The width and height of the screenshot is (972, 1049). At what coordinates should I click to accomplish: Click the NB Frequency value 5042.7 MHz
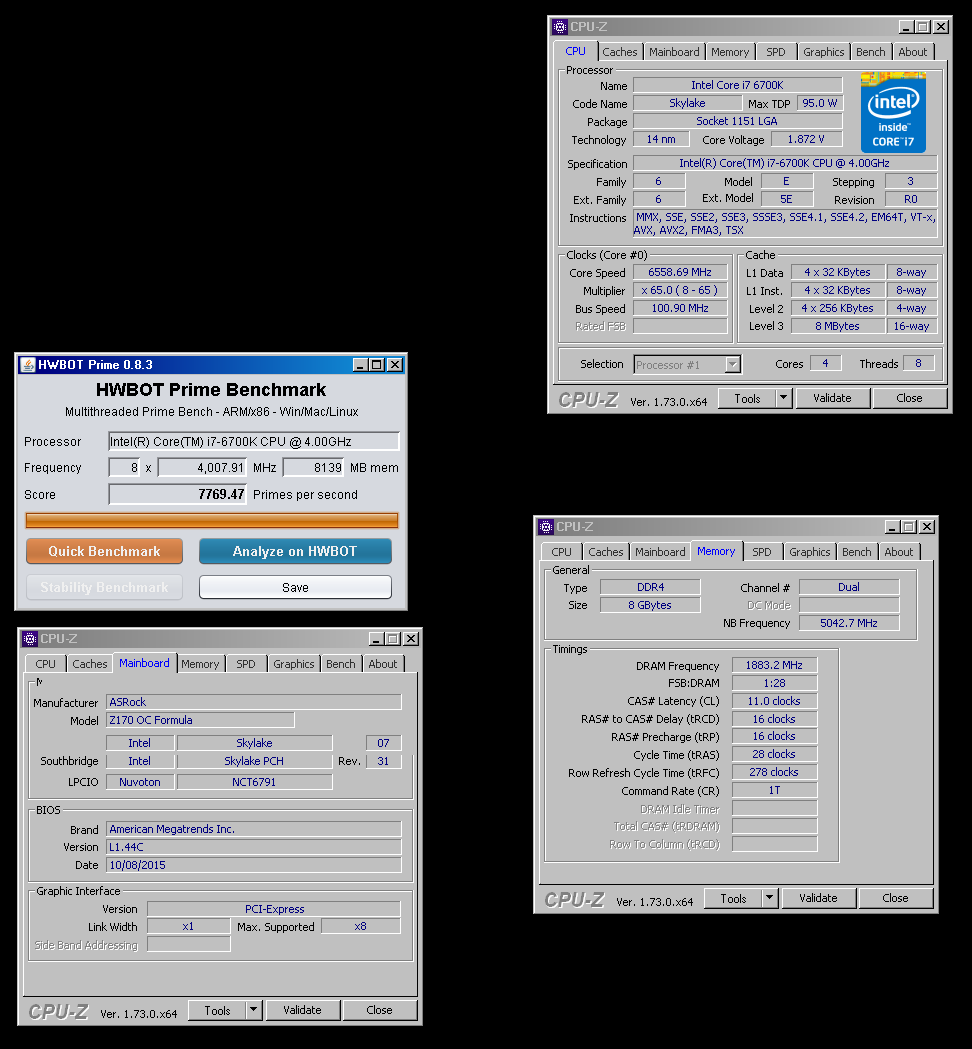click(x=849, y=623)
